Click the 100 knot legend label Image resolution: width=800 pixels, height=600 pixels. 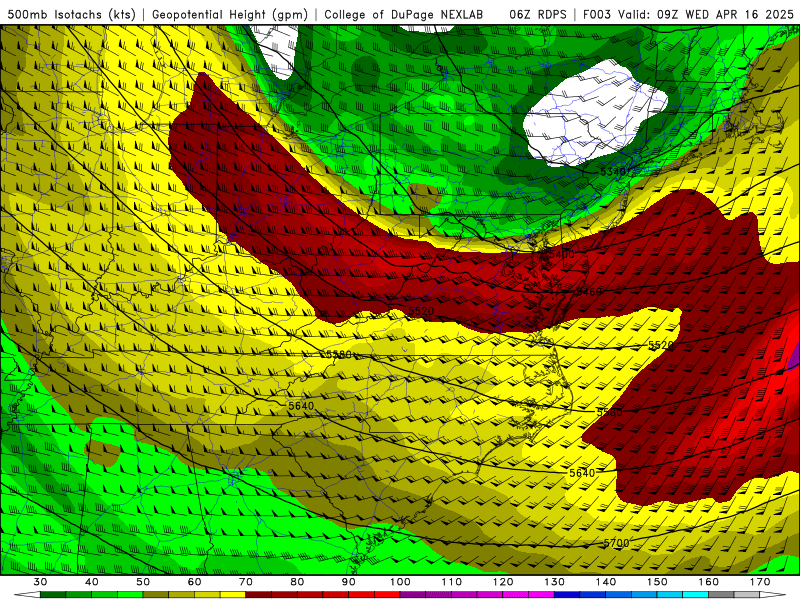coord(401,582)
